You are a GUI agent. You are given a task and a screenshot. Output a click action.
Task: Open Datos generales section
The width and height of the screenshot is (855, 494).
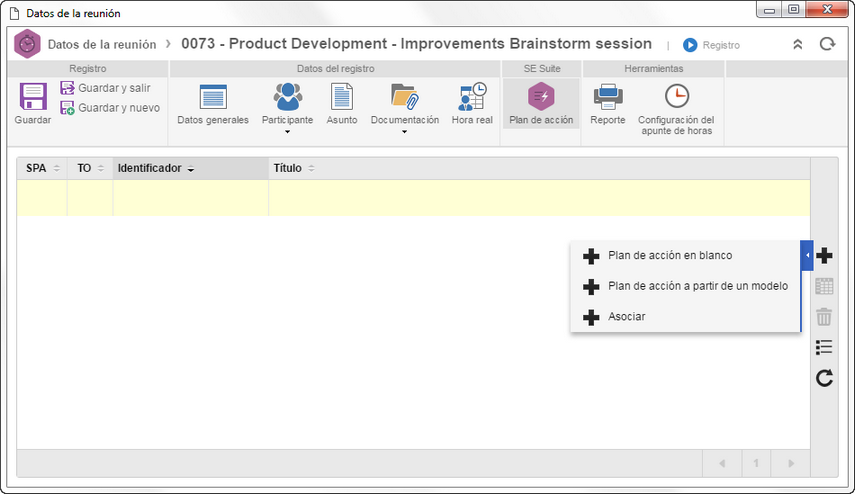(x=213, y=105)
